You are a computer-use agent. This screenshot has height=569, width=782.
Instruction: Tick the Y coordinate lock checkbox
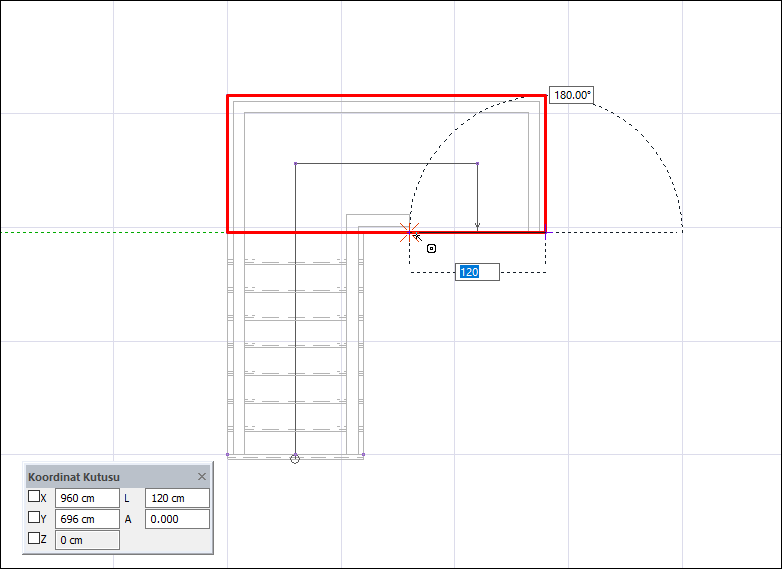(x=34, y=518)
